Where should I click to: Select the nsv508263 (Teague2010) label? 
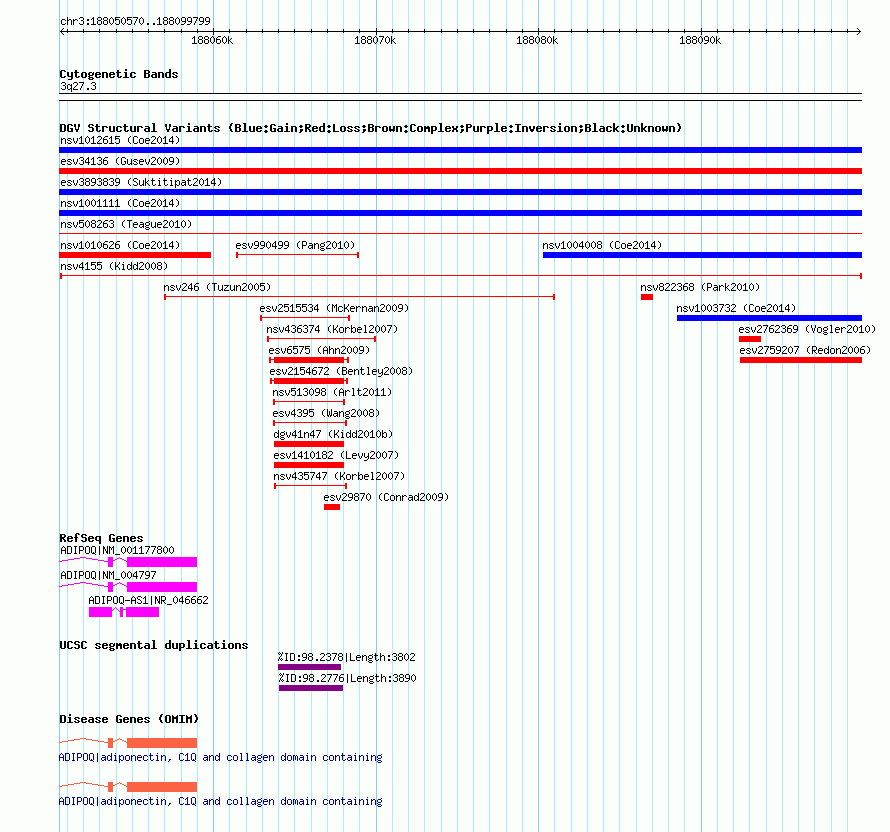pos(126,224)
